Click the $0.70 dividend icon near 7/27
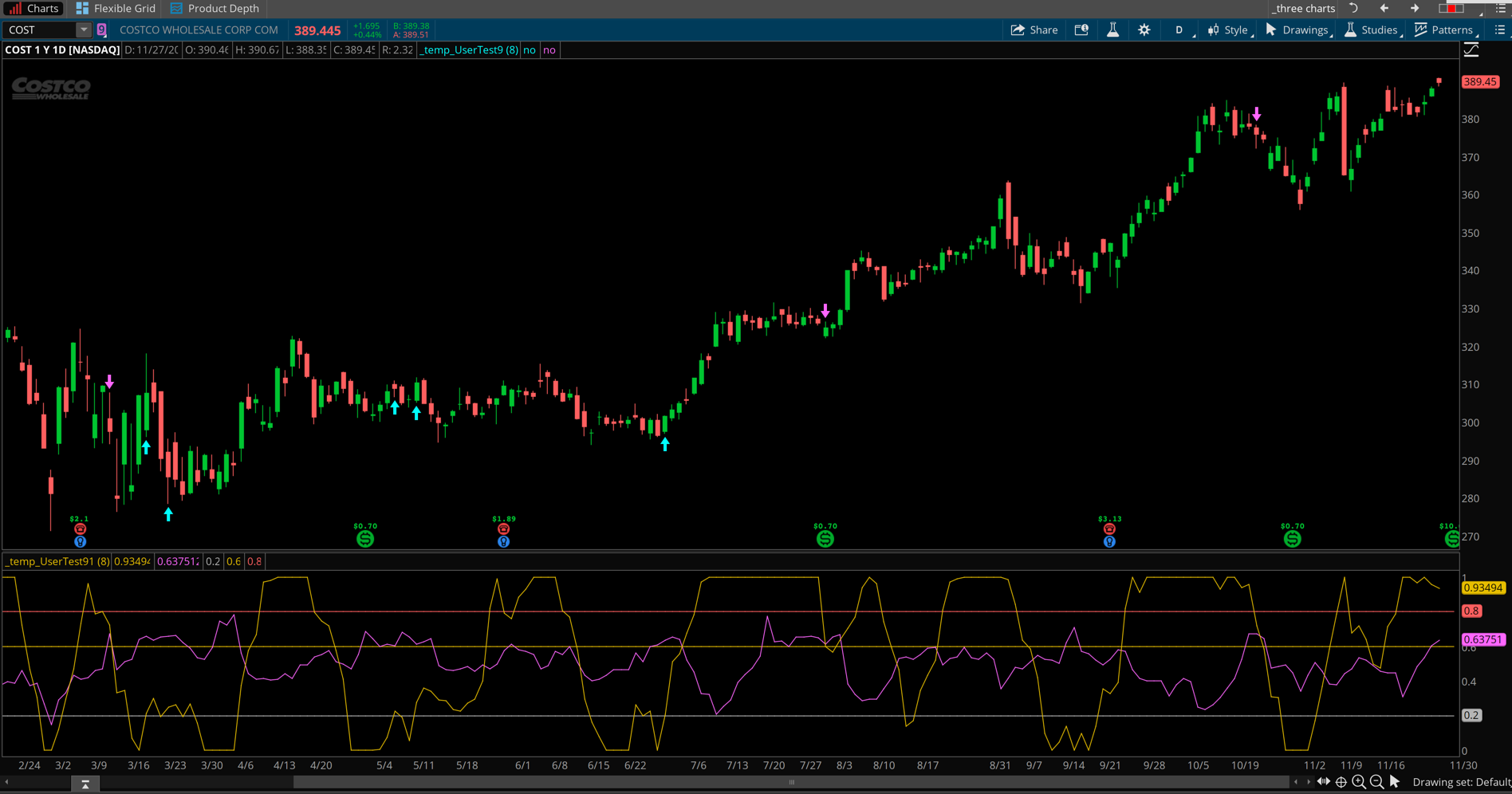This screenshot has height=794, width=1512. [x=825, y=539]
